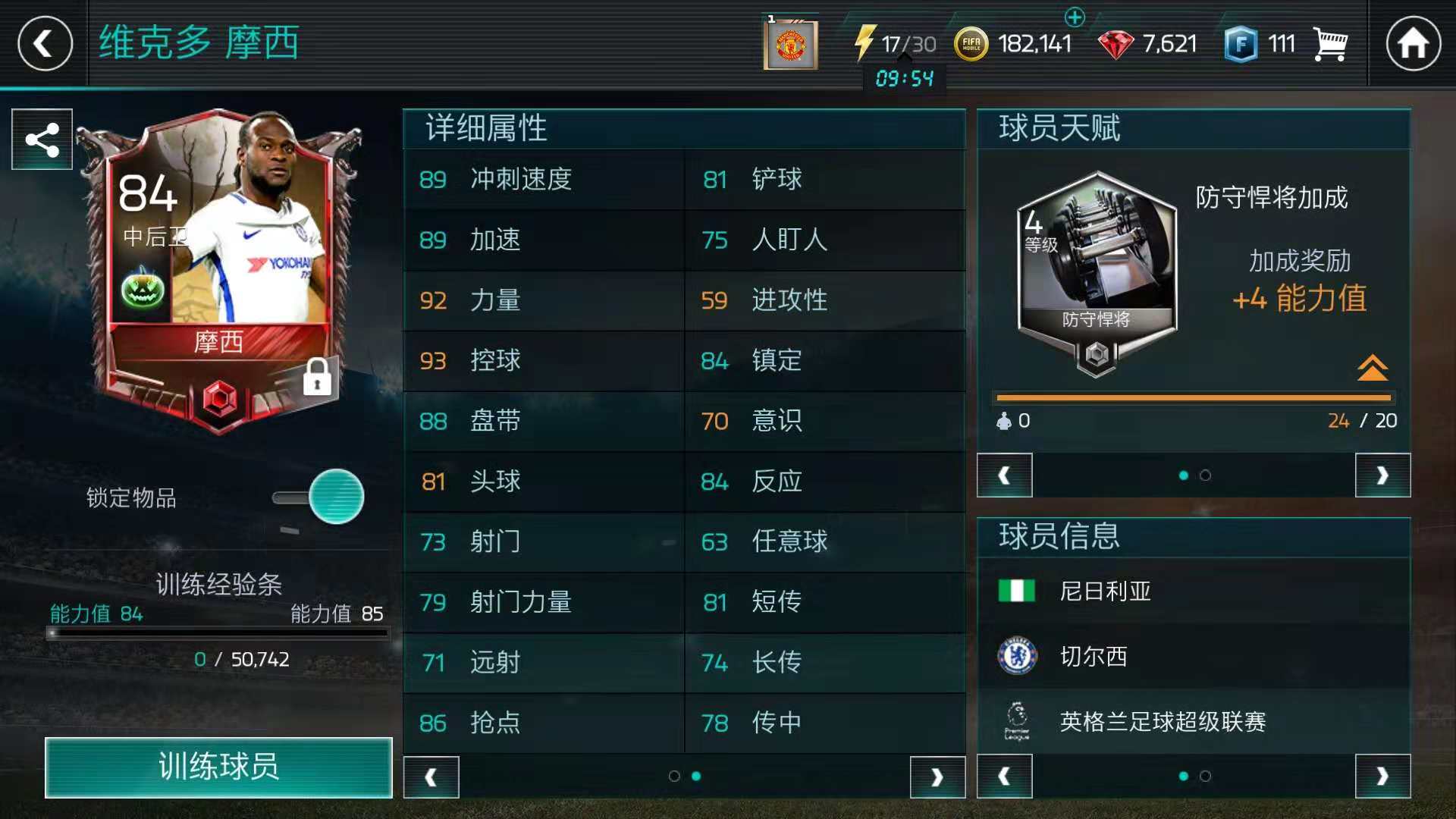
Task: Tap the Manchester United club badge
Action: click(x=791, y=44)
